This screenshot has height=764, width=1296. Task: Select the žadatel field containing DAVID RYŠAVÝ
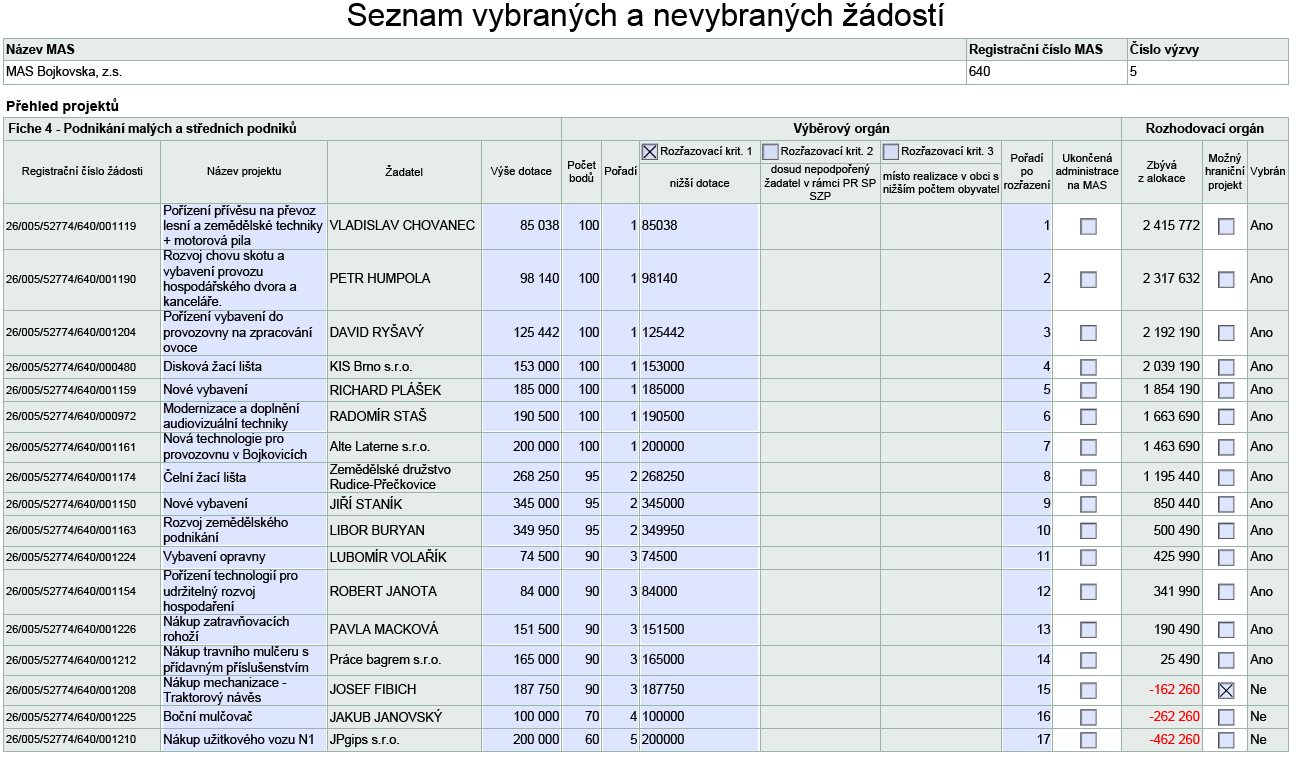(404, 333)
